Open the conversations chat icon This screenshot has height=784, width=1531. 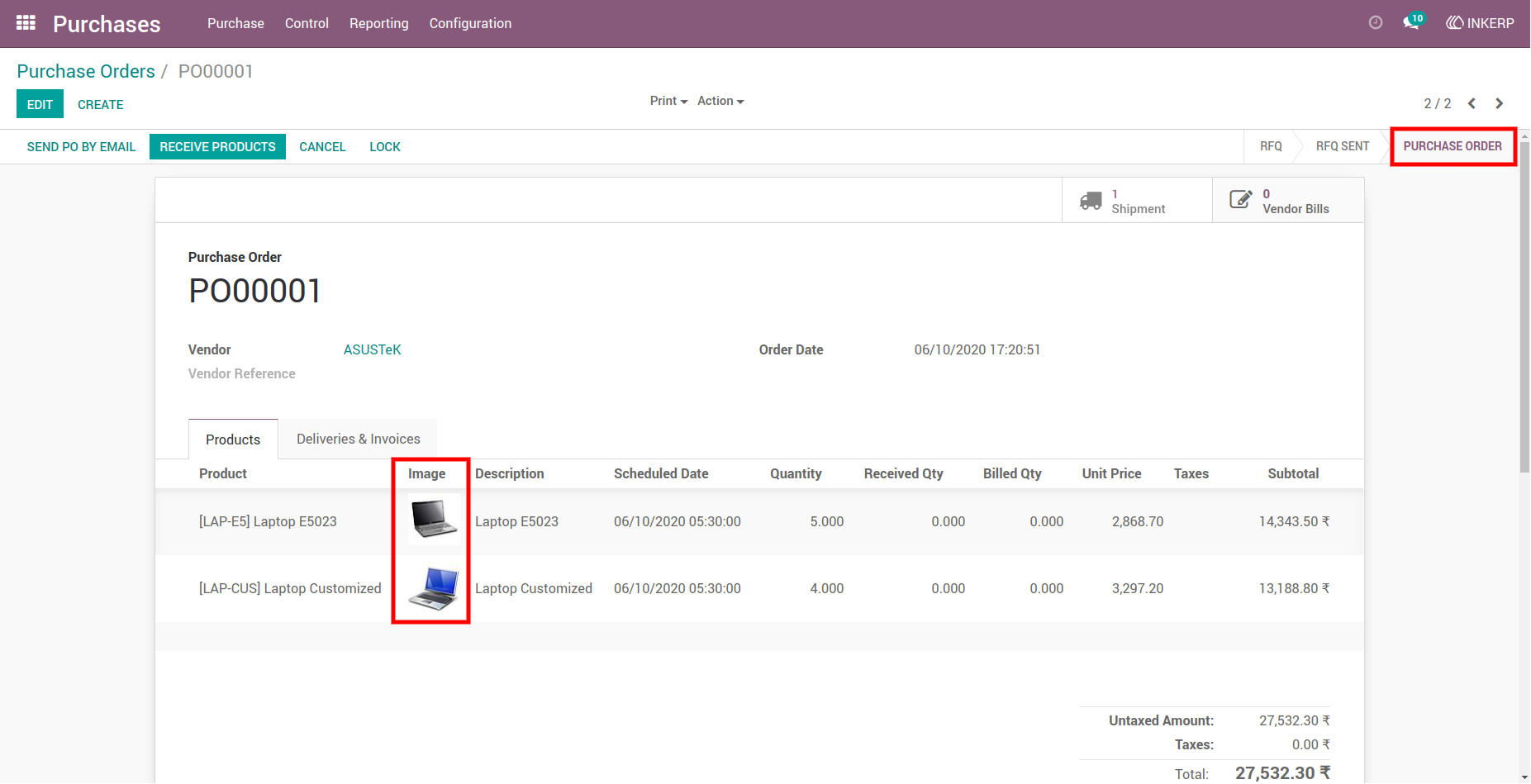coord(1413,22)
